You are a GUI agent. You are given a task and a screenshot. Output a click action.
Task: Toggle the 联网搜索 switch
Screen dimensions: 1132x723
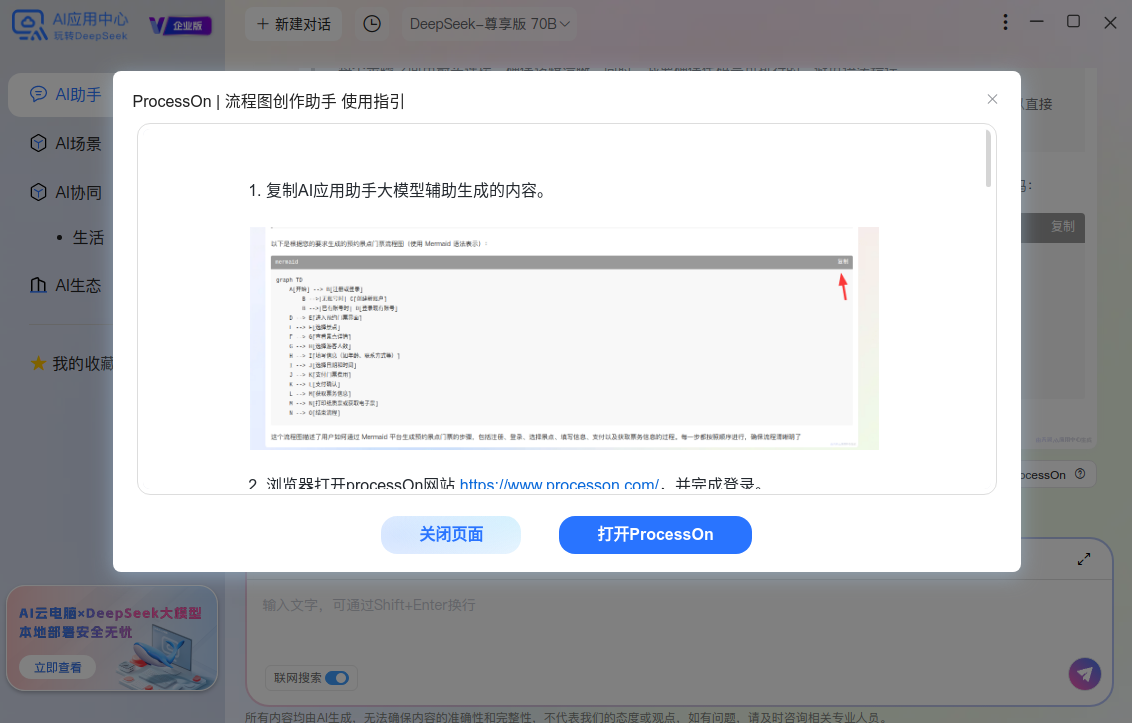tap(336, 677)
